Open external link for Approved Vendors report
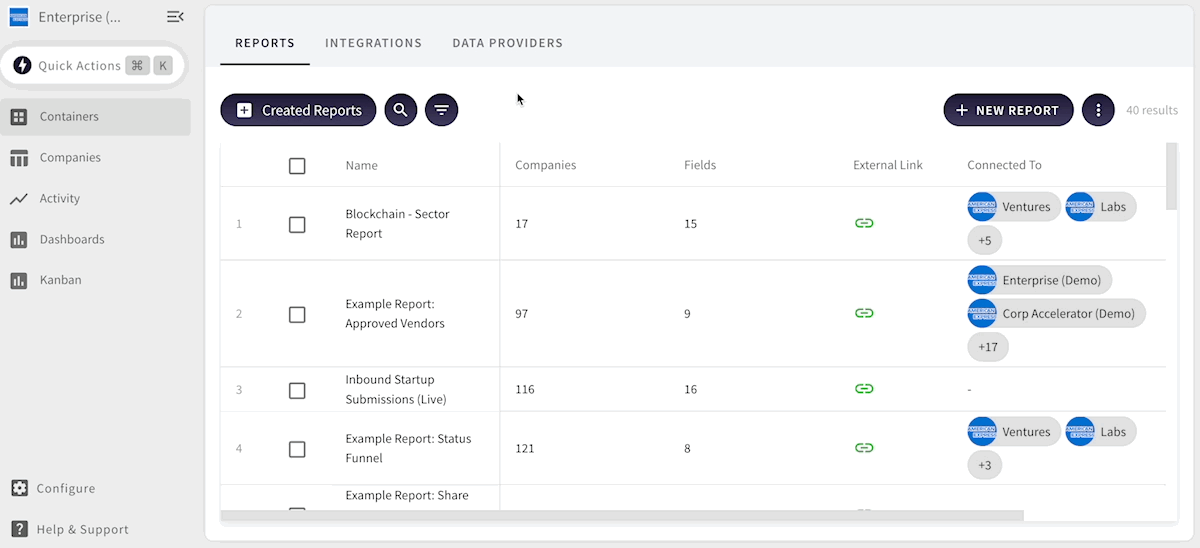Screen dimensions: 1200x548 [864, 313]
